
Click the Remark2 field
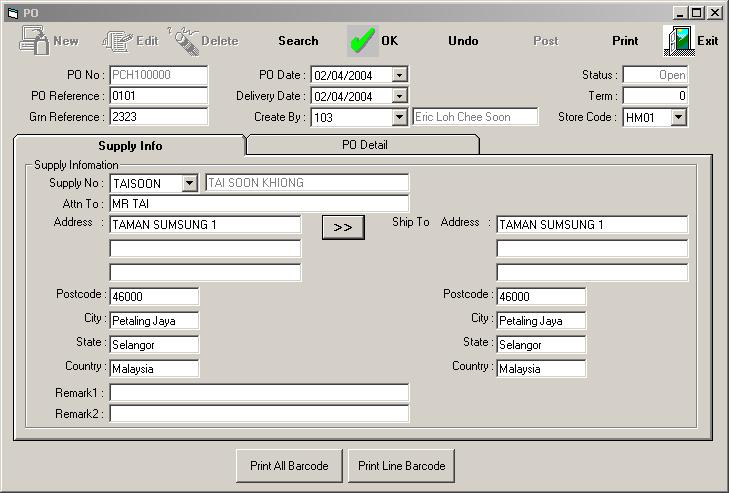[259, 413]
